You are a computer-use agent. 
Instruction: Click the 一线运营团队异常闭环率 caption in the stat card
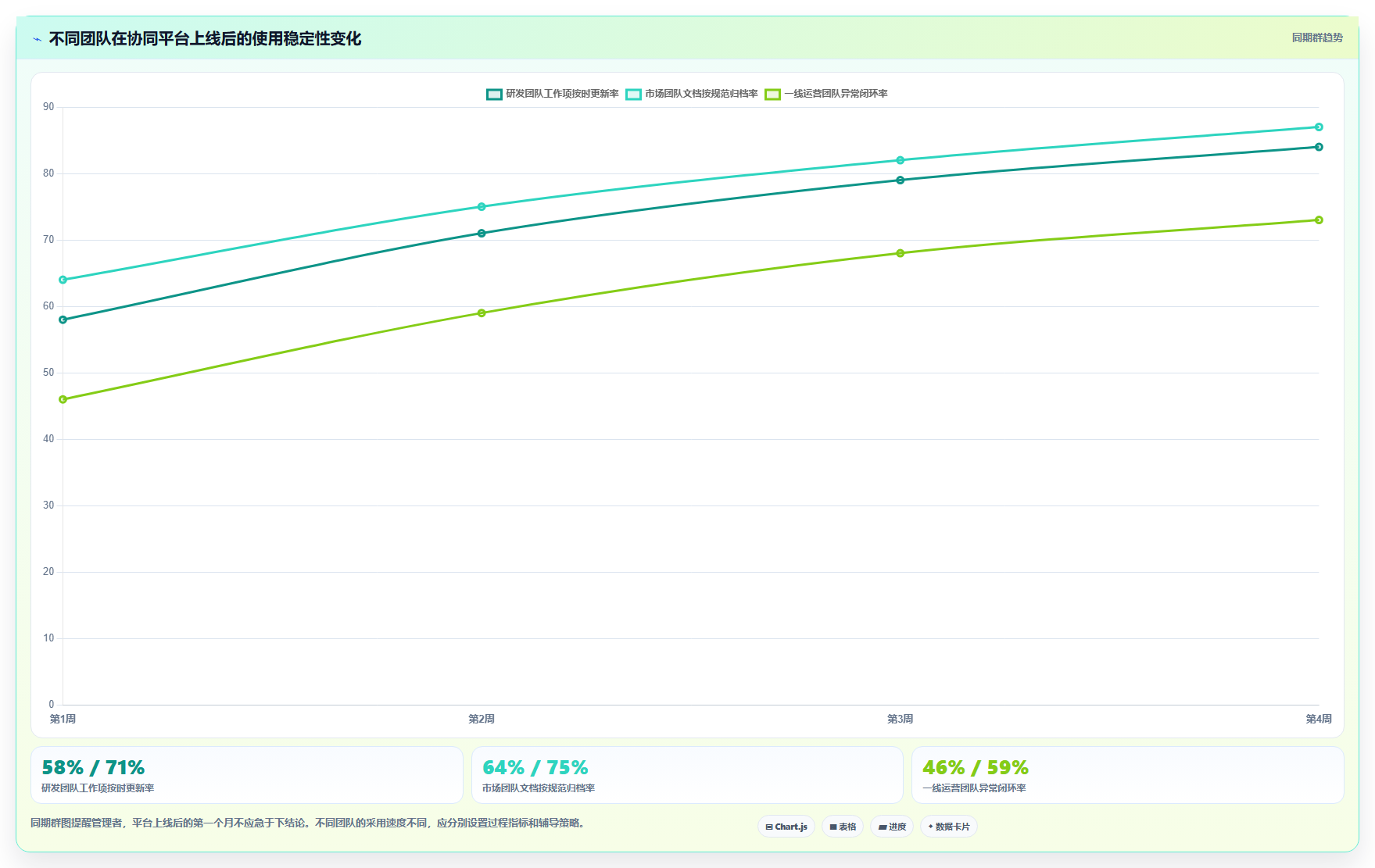coord(974,788)
